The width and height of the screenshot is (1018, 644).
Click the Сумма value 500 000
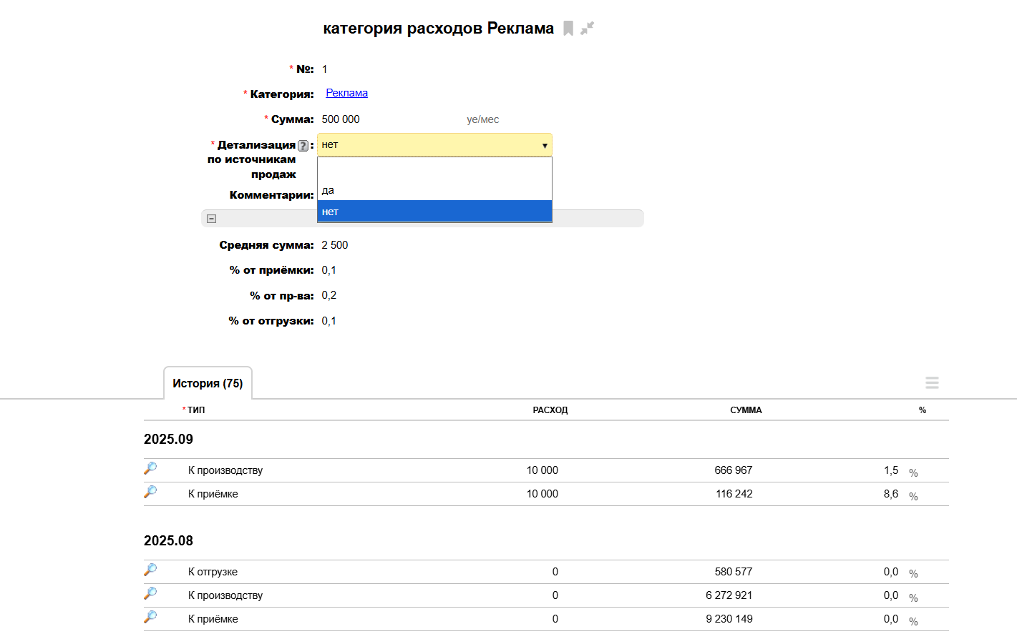click(341, 119)
